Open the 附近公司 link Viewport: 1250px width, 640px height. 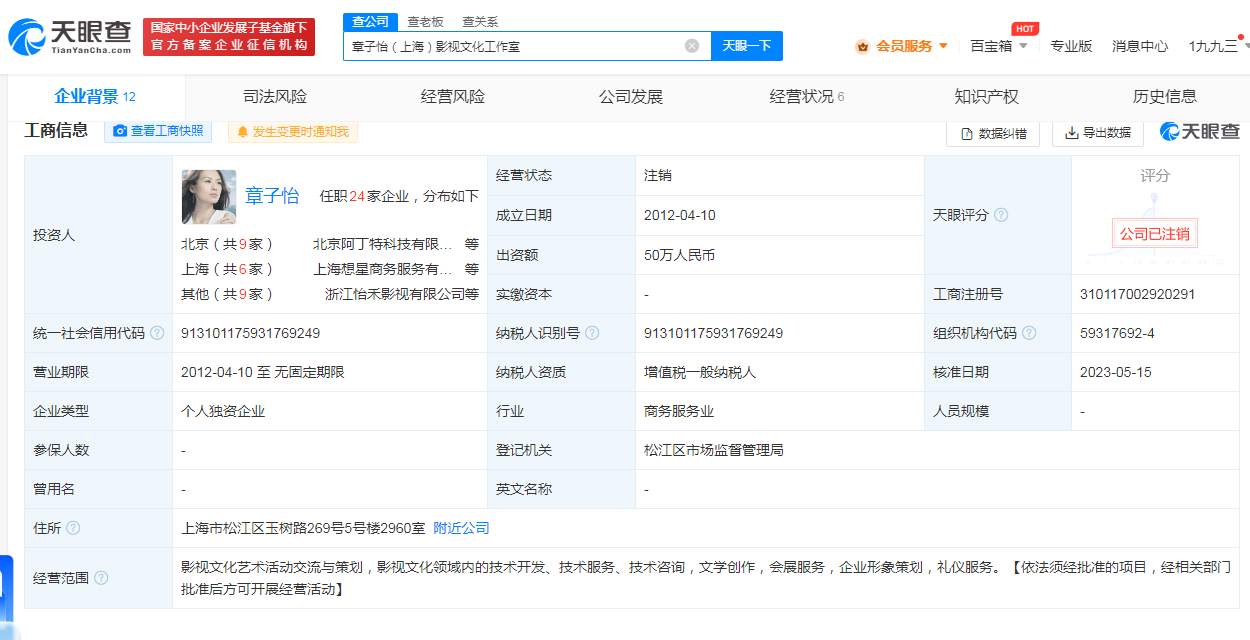(461, 528)
